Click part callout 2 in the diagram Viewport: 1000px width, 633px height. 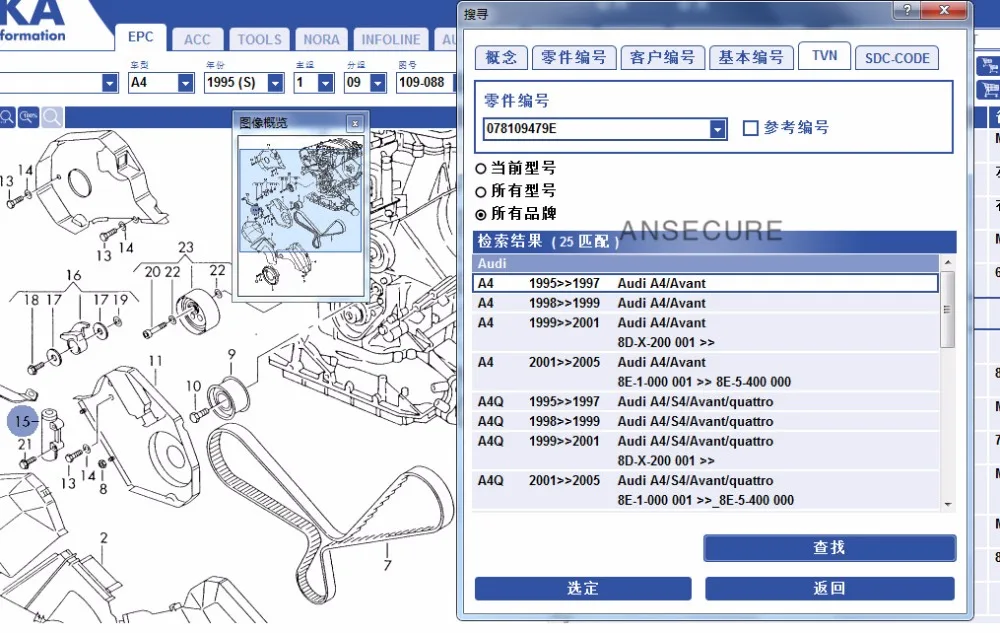tap(104, 539)
